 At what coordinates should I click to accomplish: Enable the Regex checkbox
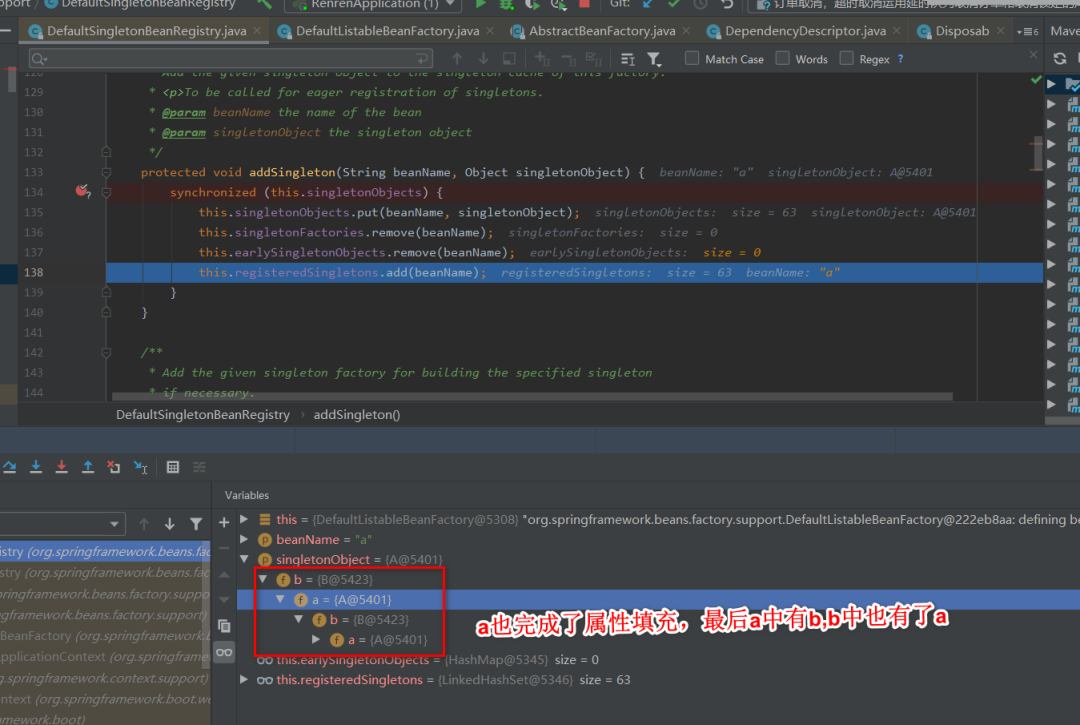coord(847,58)
